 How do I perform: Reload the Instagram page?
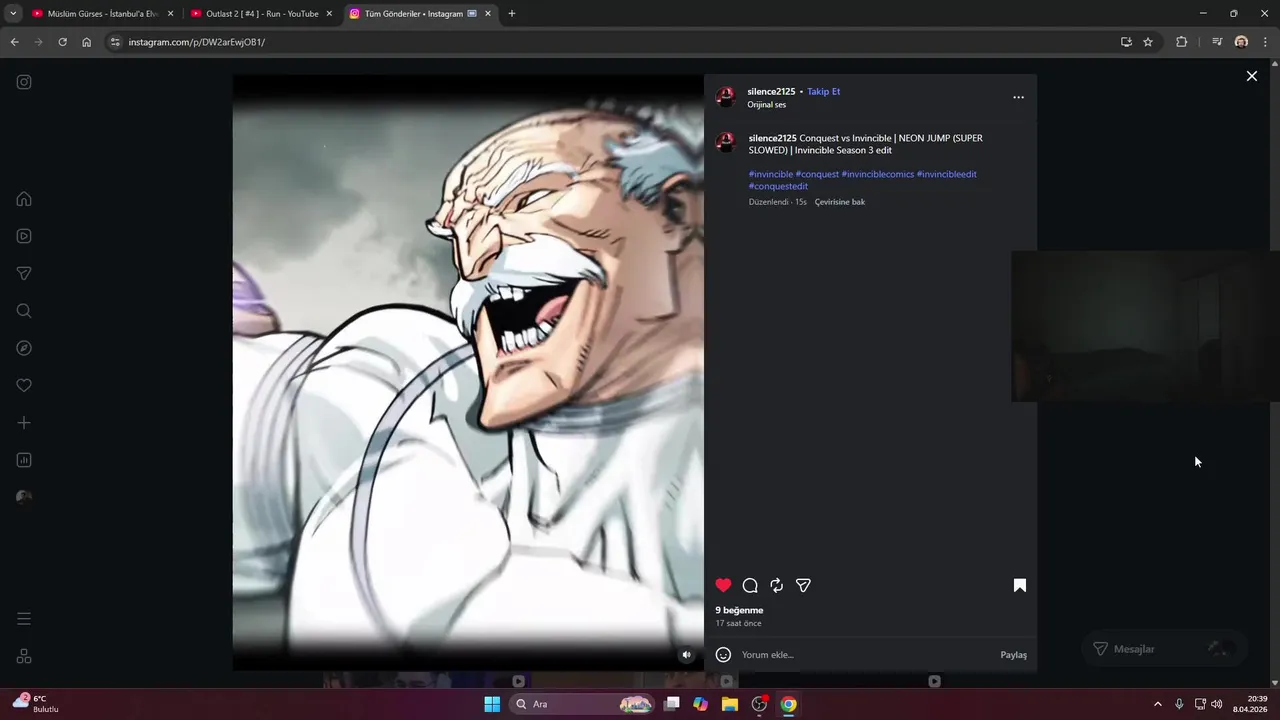(x=62, y=42)
